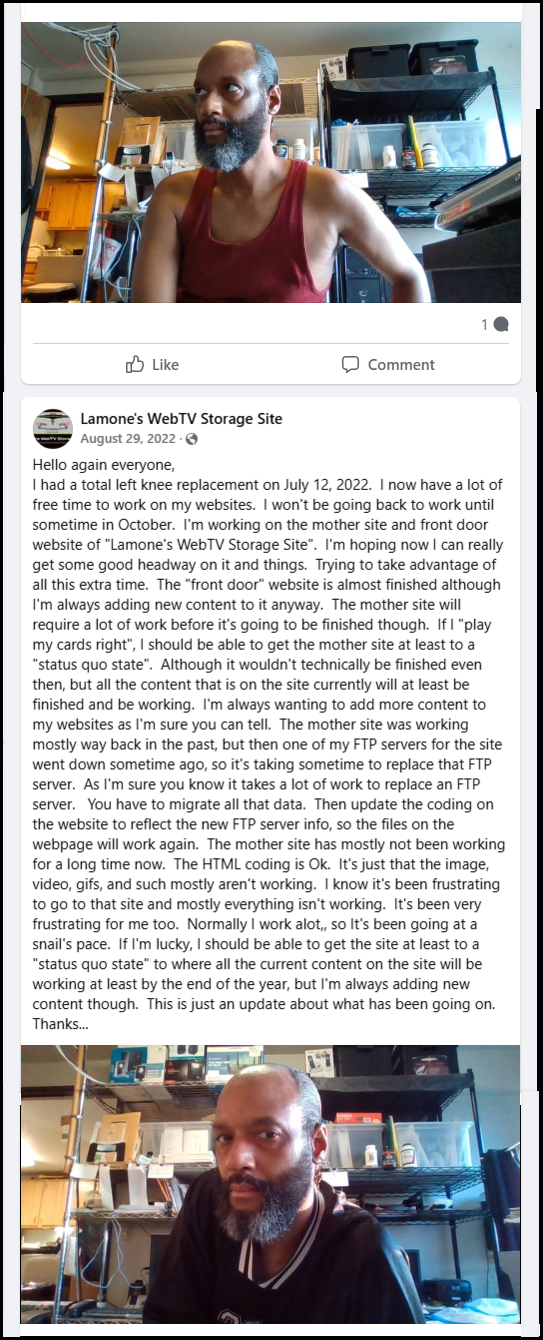Open the photo of man in red tank top
The image size is (543, 1340).
(x=271, y=162)
